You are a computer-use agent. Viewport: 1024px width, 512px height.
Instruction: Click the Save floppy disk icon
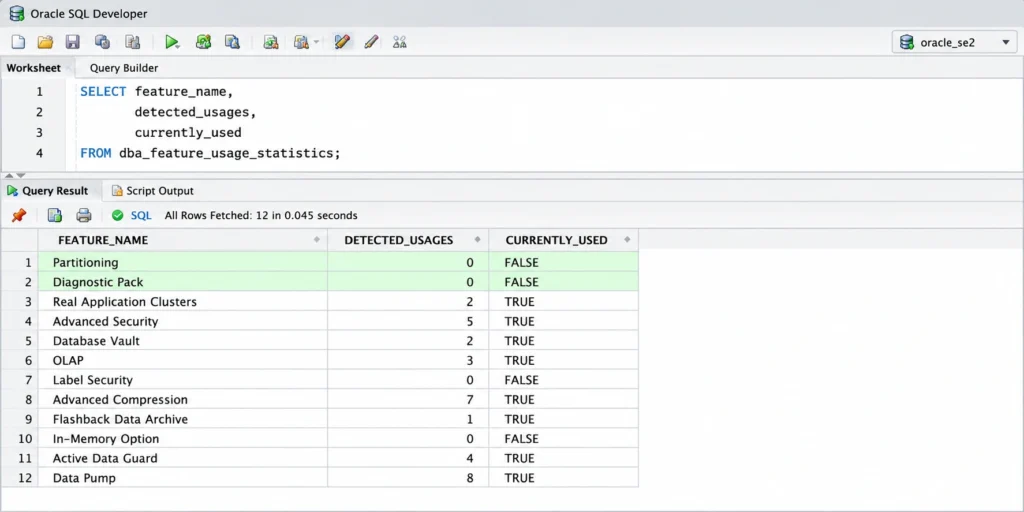pos(72,42)
